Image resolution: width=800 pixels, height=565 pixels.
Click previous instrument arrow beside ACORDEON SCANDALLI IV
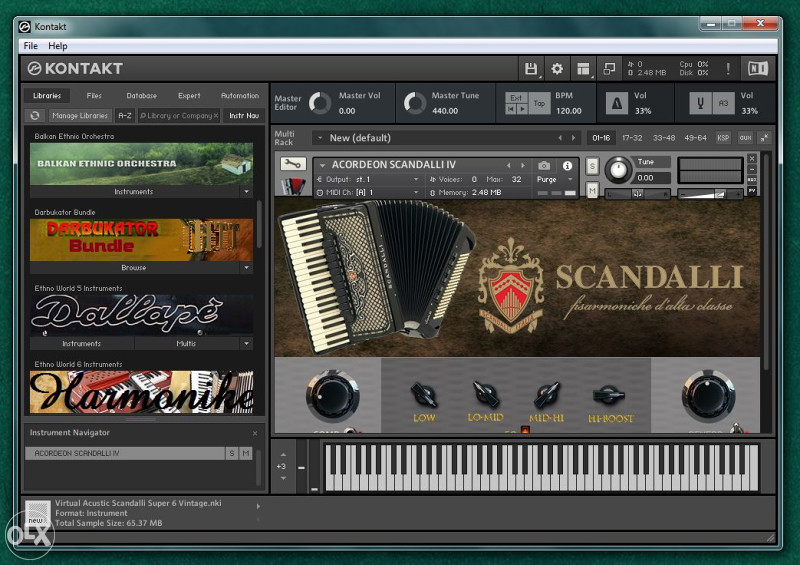508,165
